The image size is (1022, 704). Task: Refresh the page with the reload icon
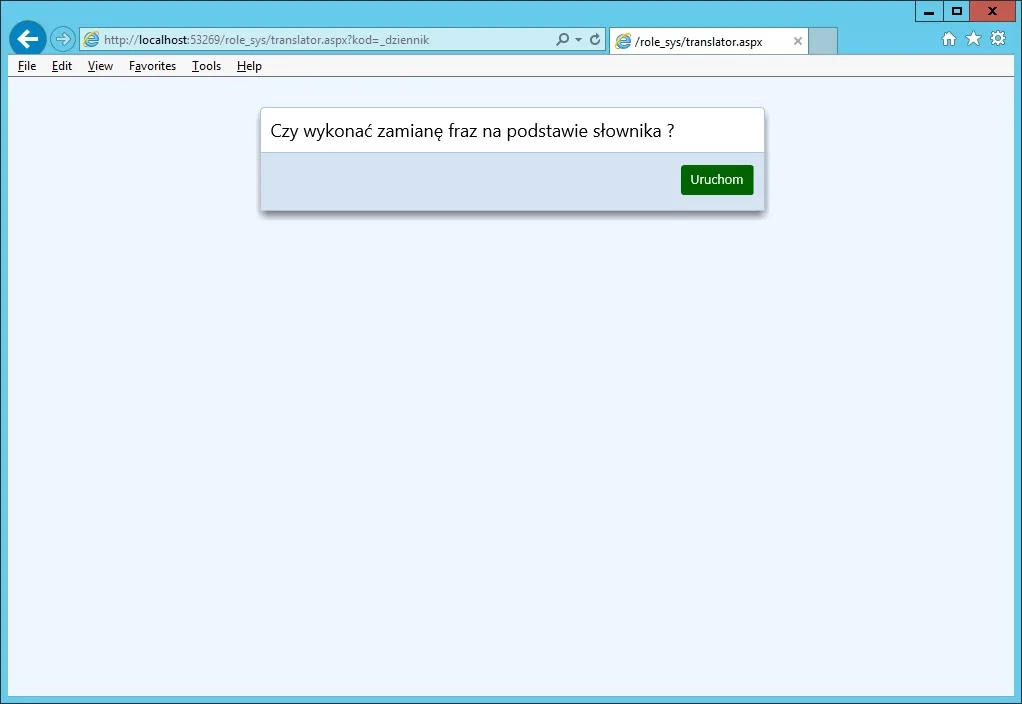[x=595, y=40]
